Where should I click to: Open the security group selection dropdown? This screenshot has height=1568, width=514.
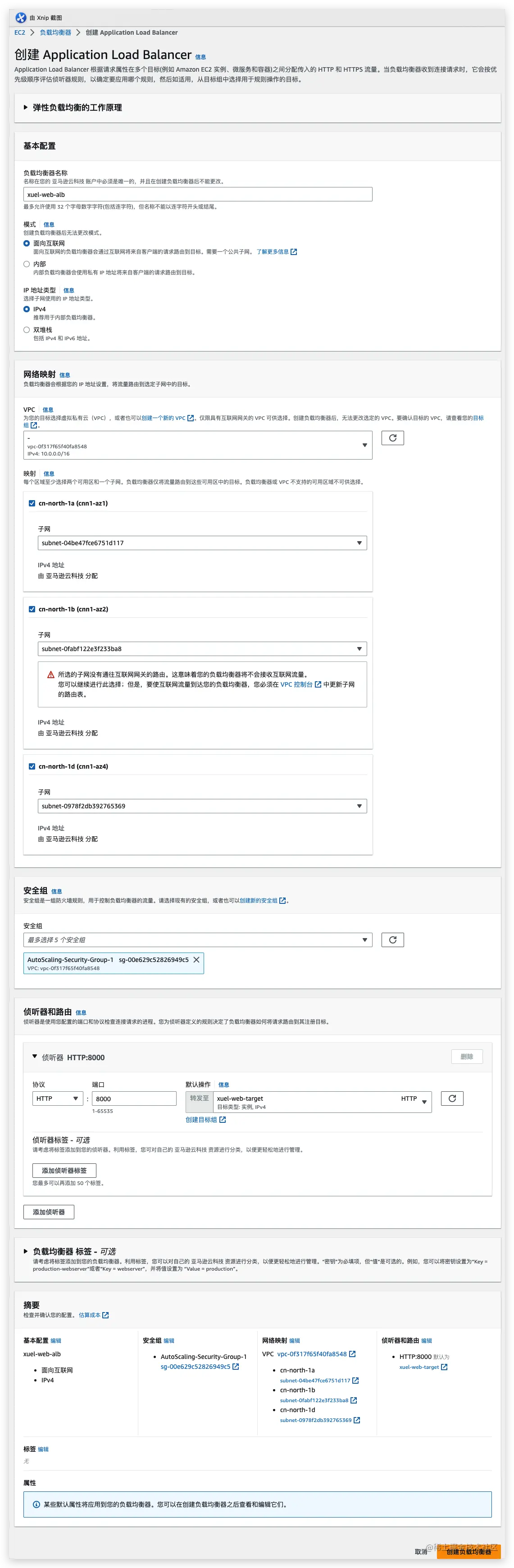(198, 940)
